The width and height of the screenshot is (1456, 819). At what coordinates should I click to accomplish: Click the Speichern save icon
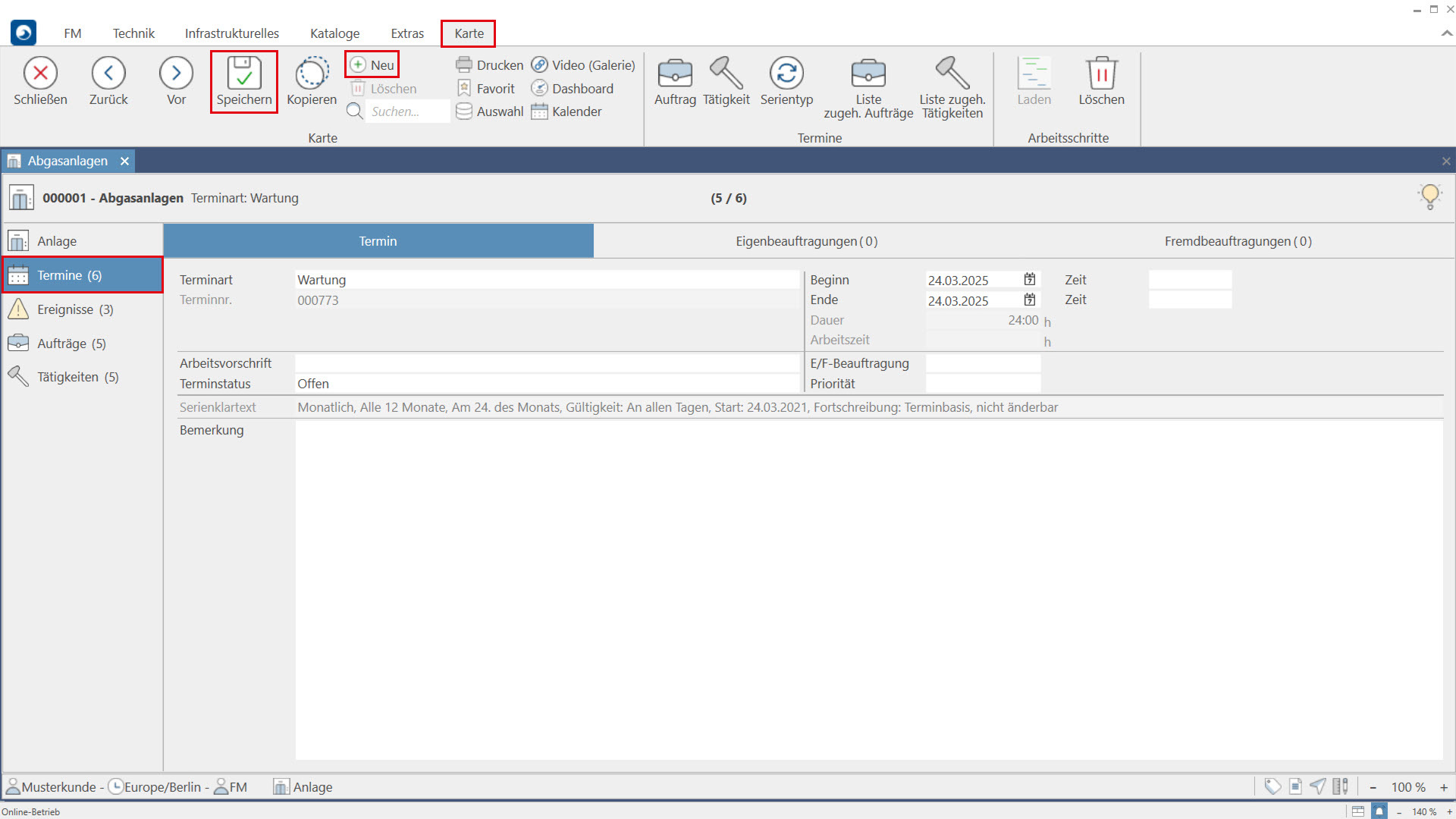(243, 74)
